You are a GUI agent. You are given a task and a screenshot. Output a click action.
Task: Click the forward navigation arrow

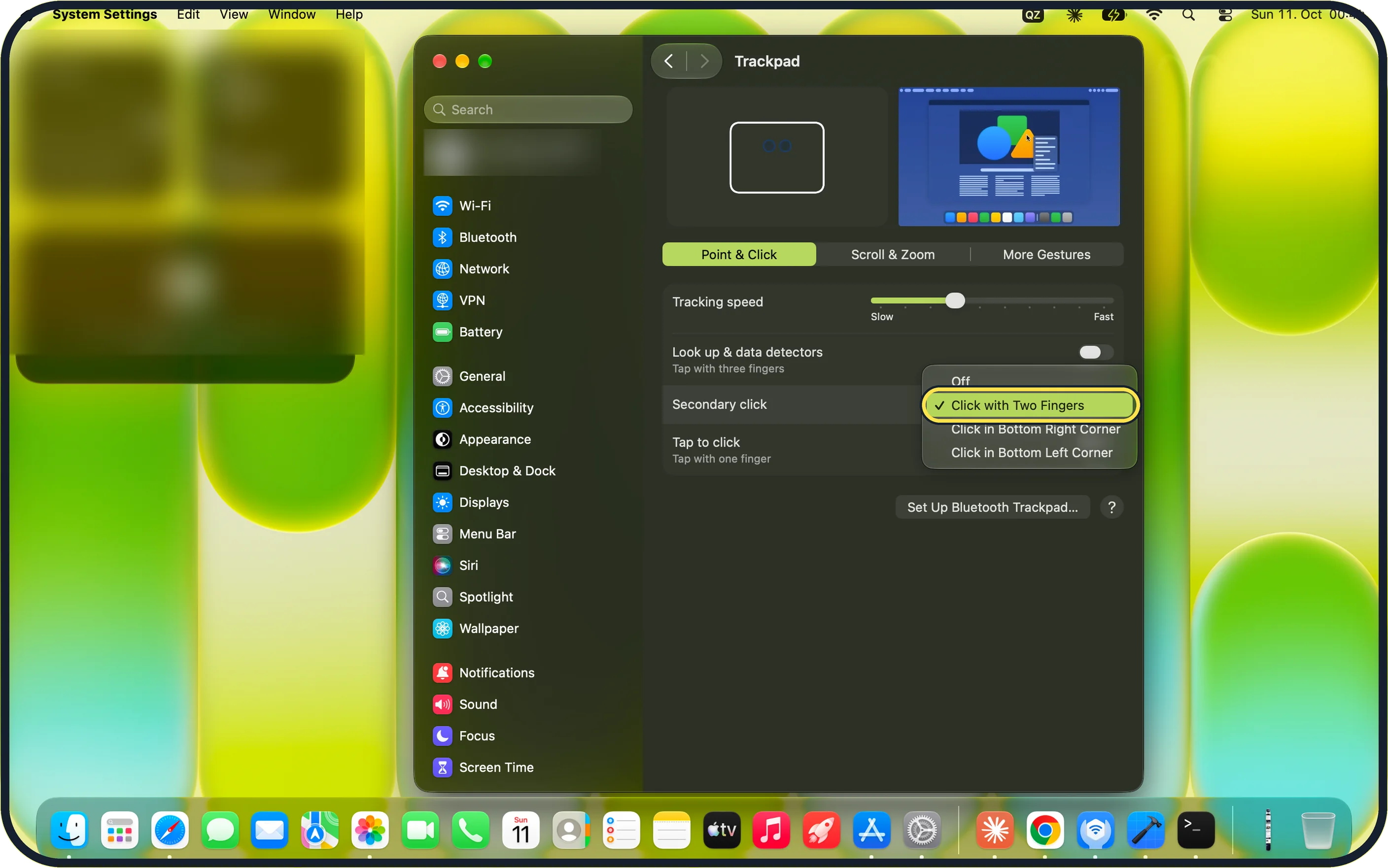tap(705, 62)
